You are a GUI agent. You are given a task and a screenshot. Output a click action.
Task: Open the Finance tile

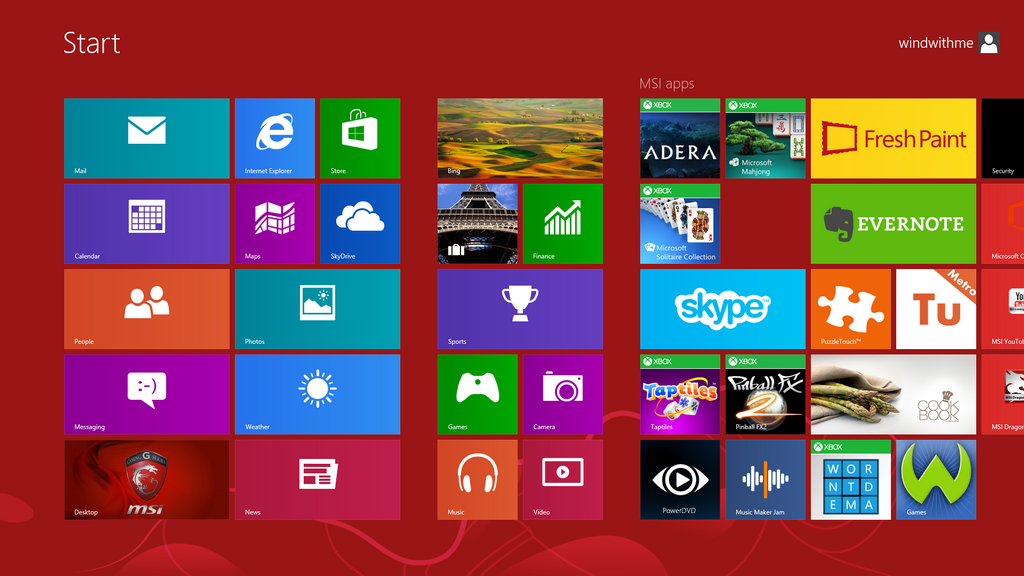(563, 224)
